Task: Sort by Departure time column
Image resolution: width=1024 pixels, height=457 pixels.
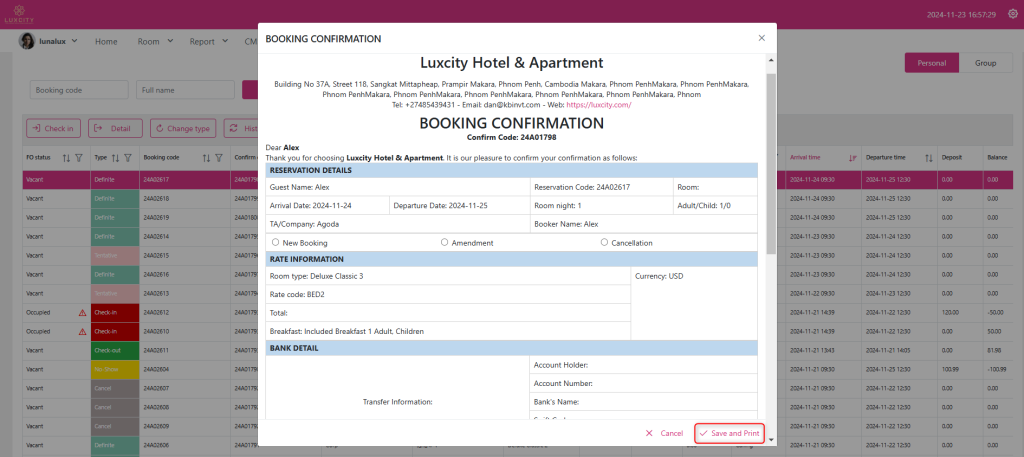Action: point(929,157)
